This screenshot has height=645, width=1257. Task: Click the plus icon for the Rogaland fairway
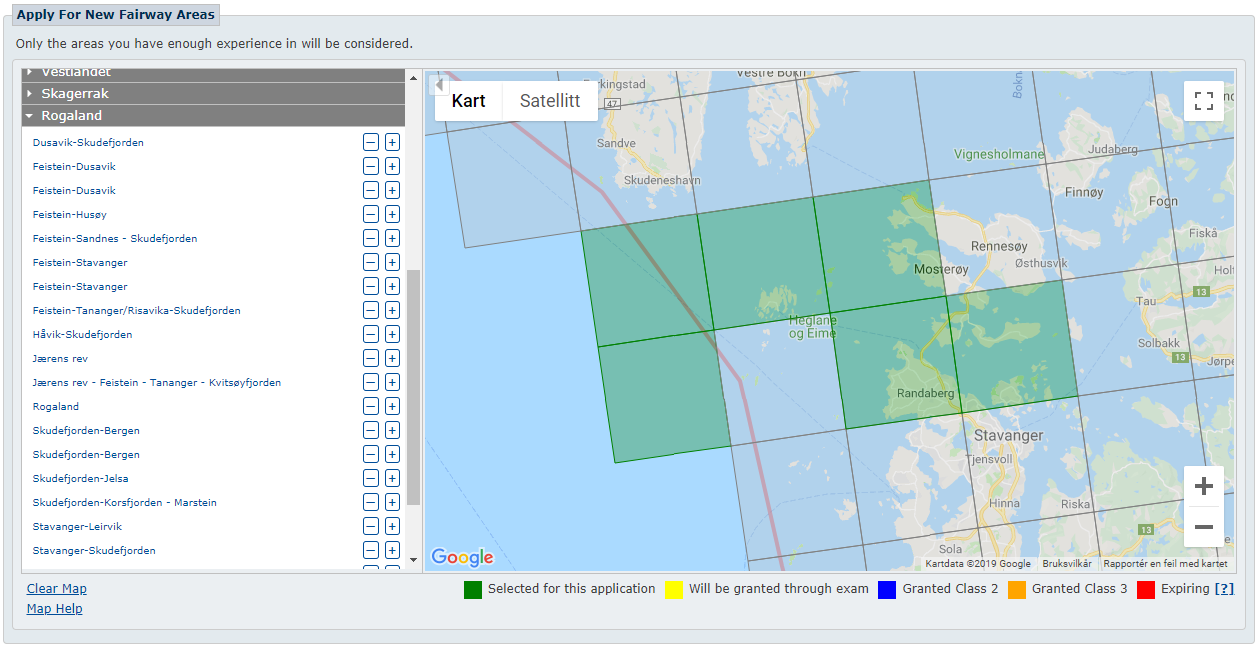[x=392, y=406]
